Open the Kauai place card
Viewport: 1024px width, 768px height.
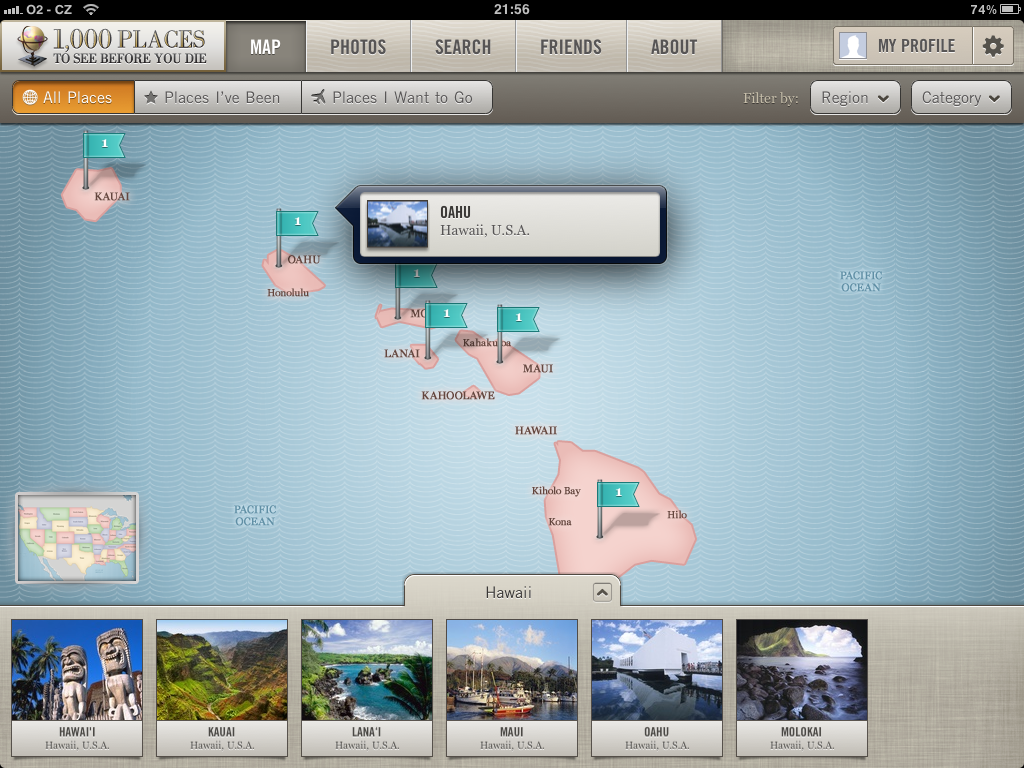[222, 688]
